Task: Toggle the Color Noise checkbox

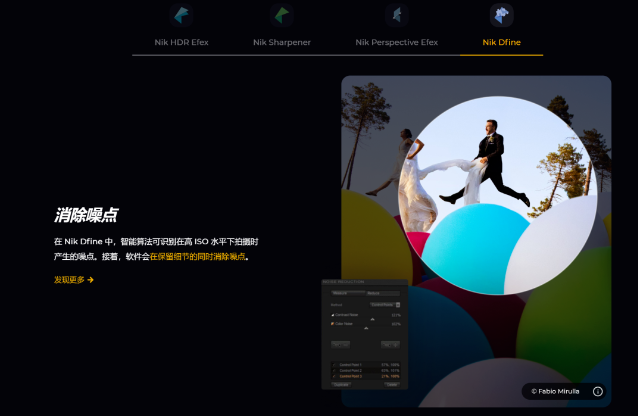Action: coord(333,324)
